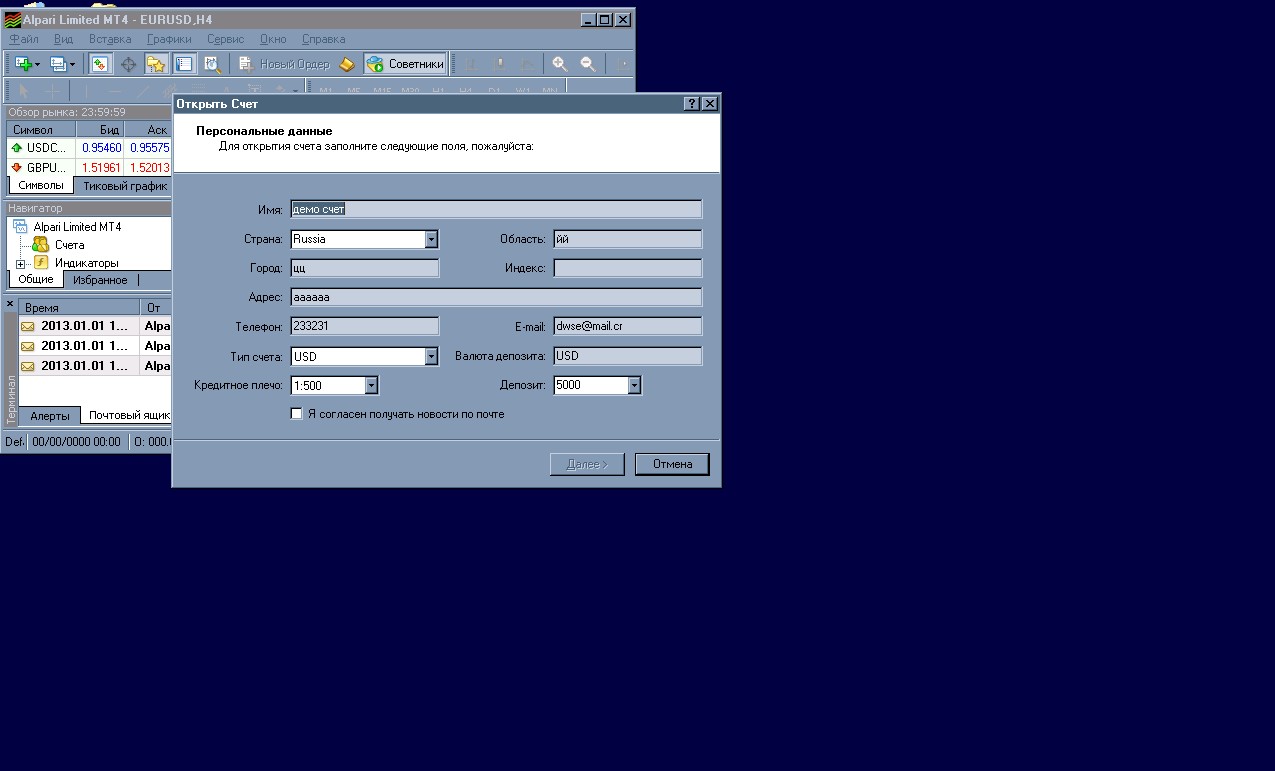
Task: Open New Chart icon dropdown arrow
Action: click(38, 64)
